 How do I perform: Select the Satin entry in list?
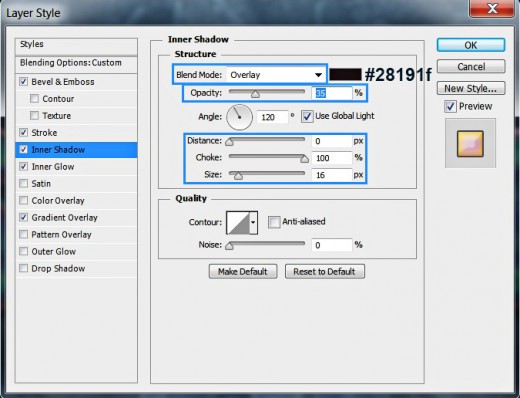coord(41,184)
